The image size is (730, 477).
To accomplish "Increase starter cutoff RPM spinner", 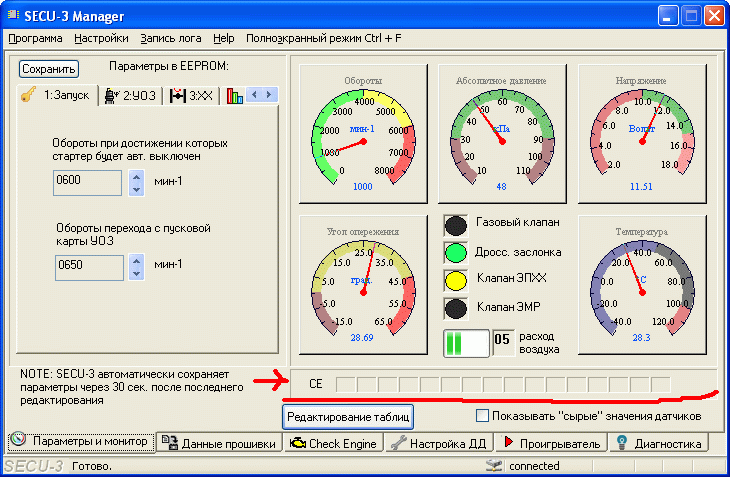I will [137, 177].
